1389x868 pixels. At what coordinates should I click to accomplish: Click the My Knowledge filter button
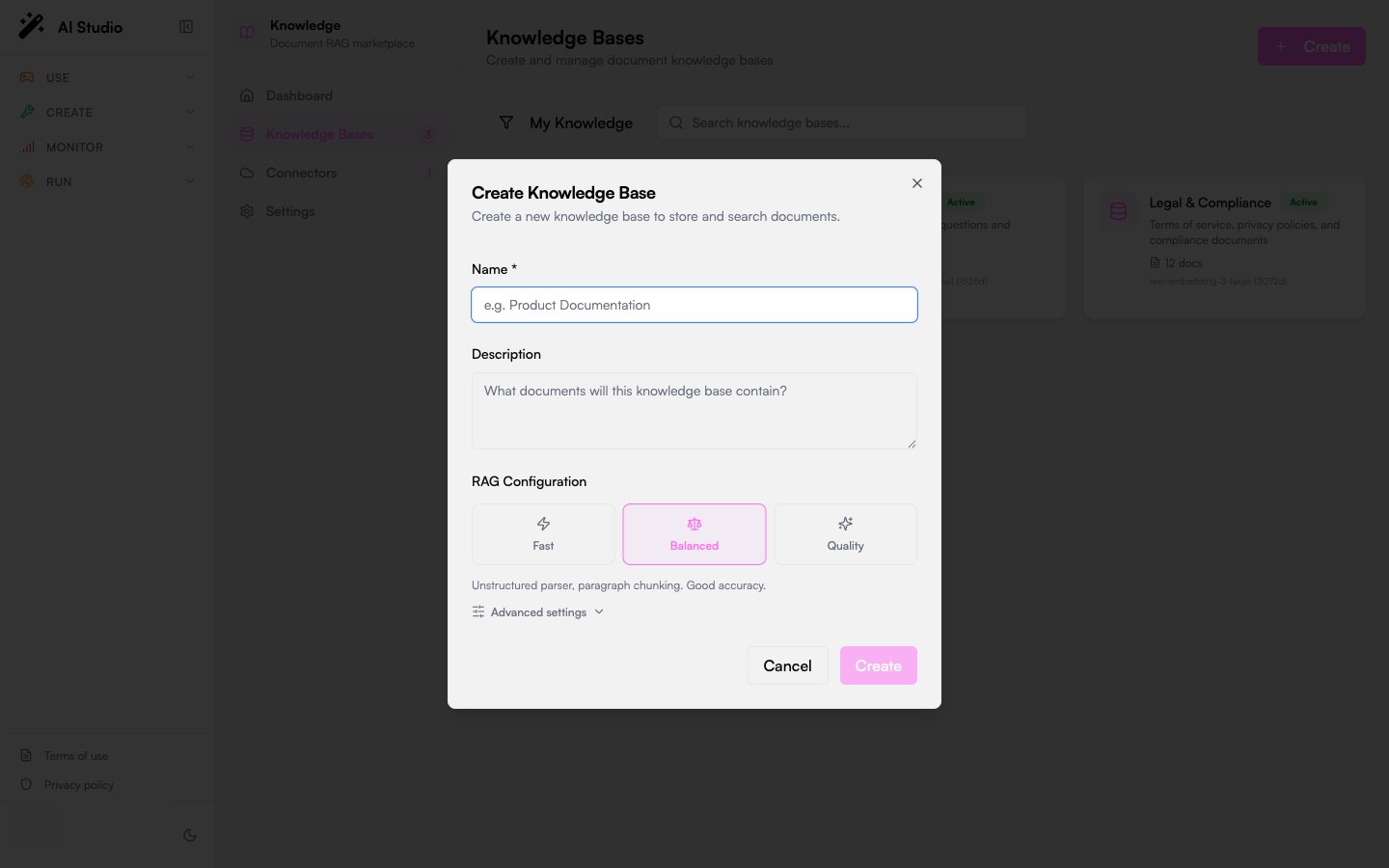[x=565, y=122]
